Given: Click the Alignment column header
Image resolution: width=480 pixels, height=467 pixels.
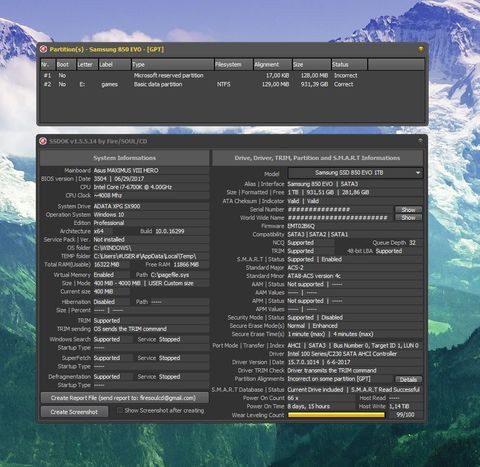Looking at the screenshot, I should point(272,65).
